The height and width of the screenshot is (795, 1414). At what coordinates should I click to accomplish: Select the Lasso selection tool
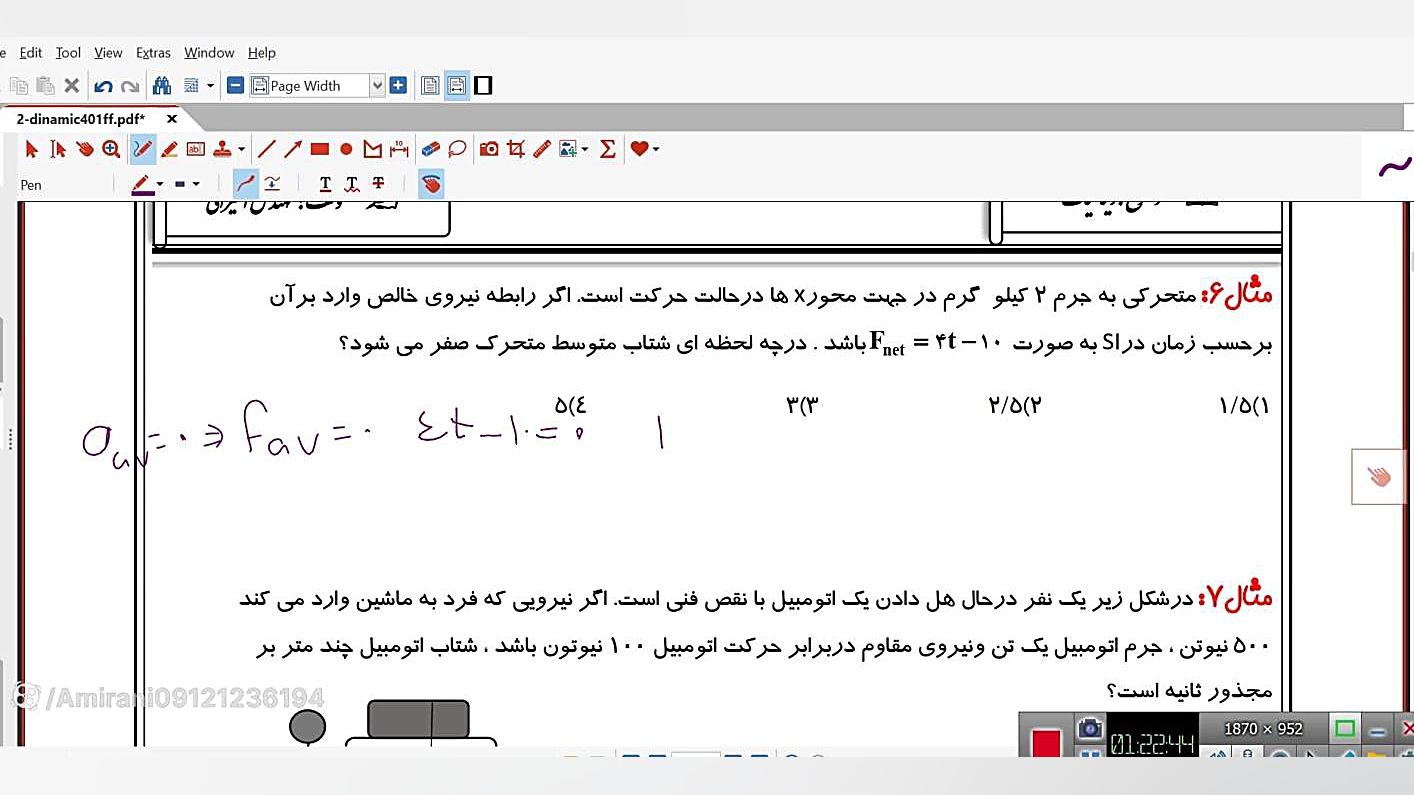[x=457, y=149]
